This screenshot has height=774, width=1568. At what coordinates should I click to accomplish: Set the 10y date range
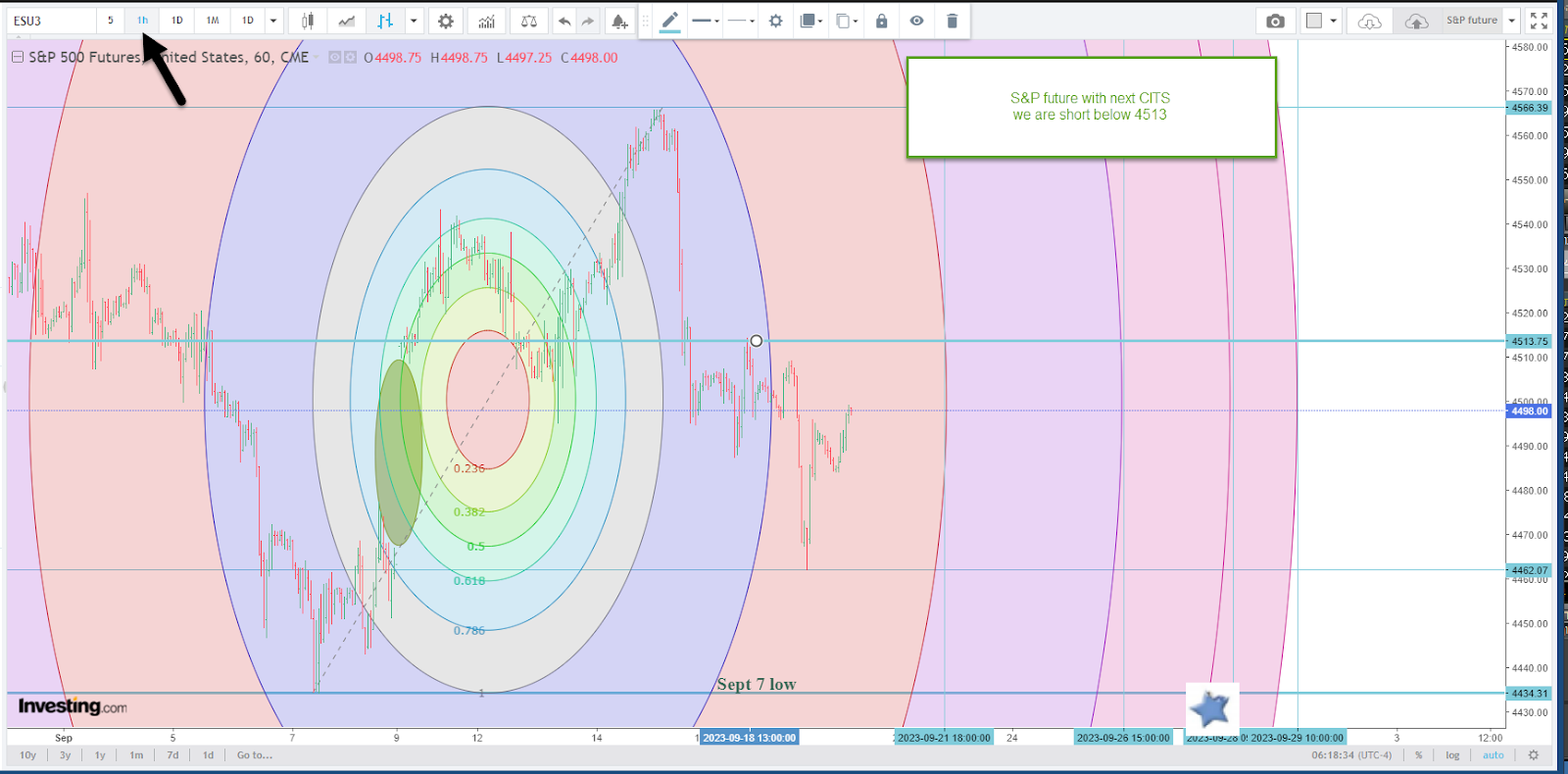[x=28, y=755]
